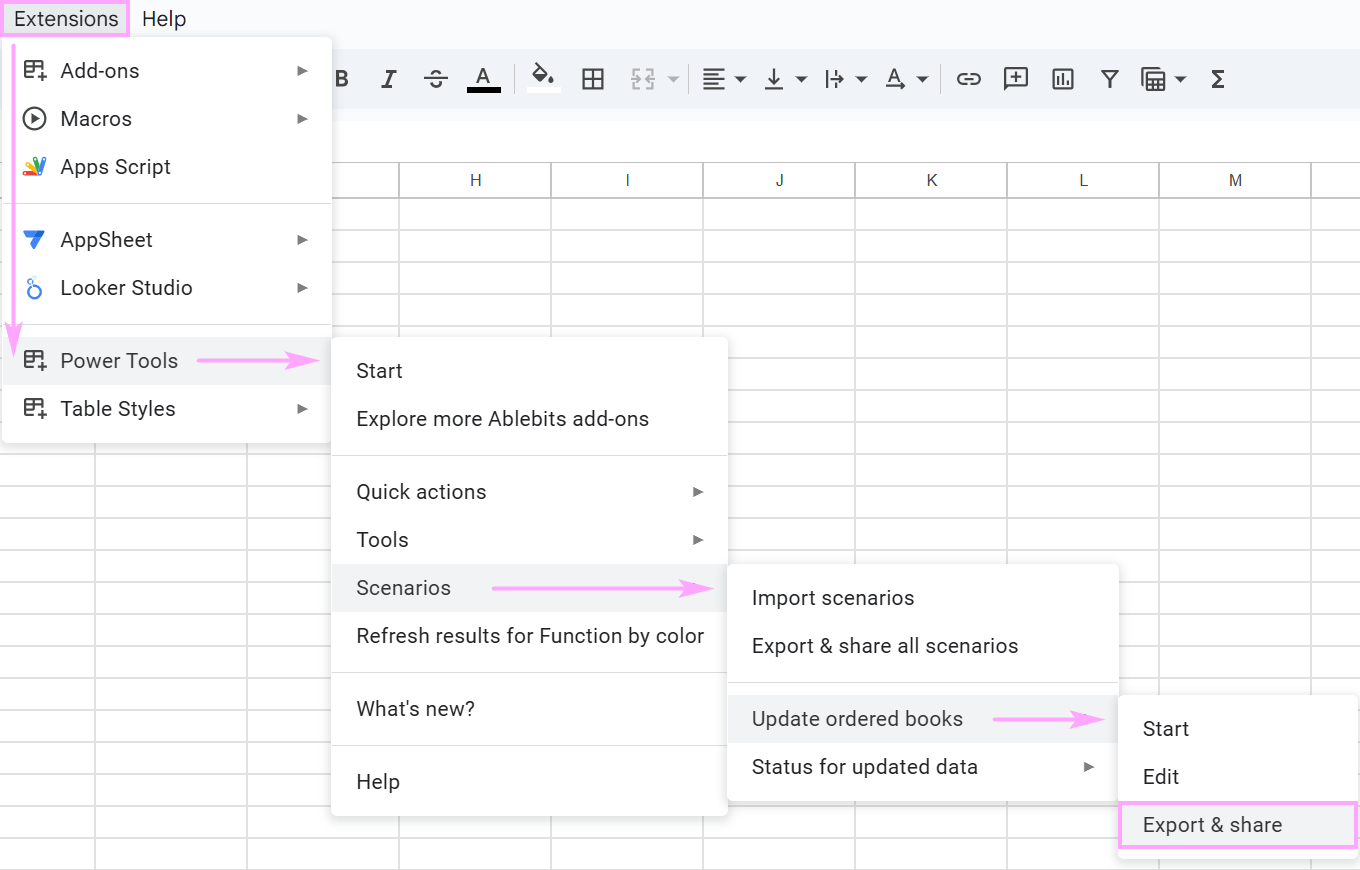Click the Power Tools grid icon
This screenshot has width=1360, height=870.
pyautogui.click(x=35, y=360)
